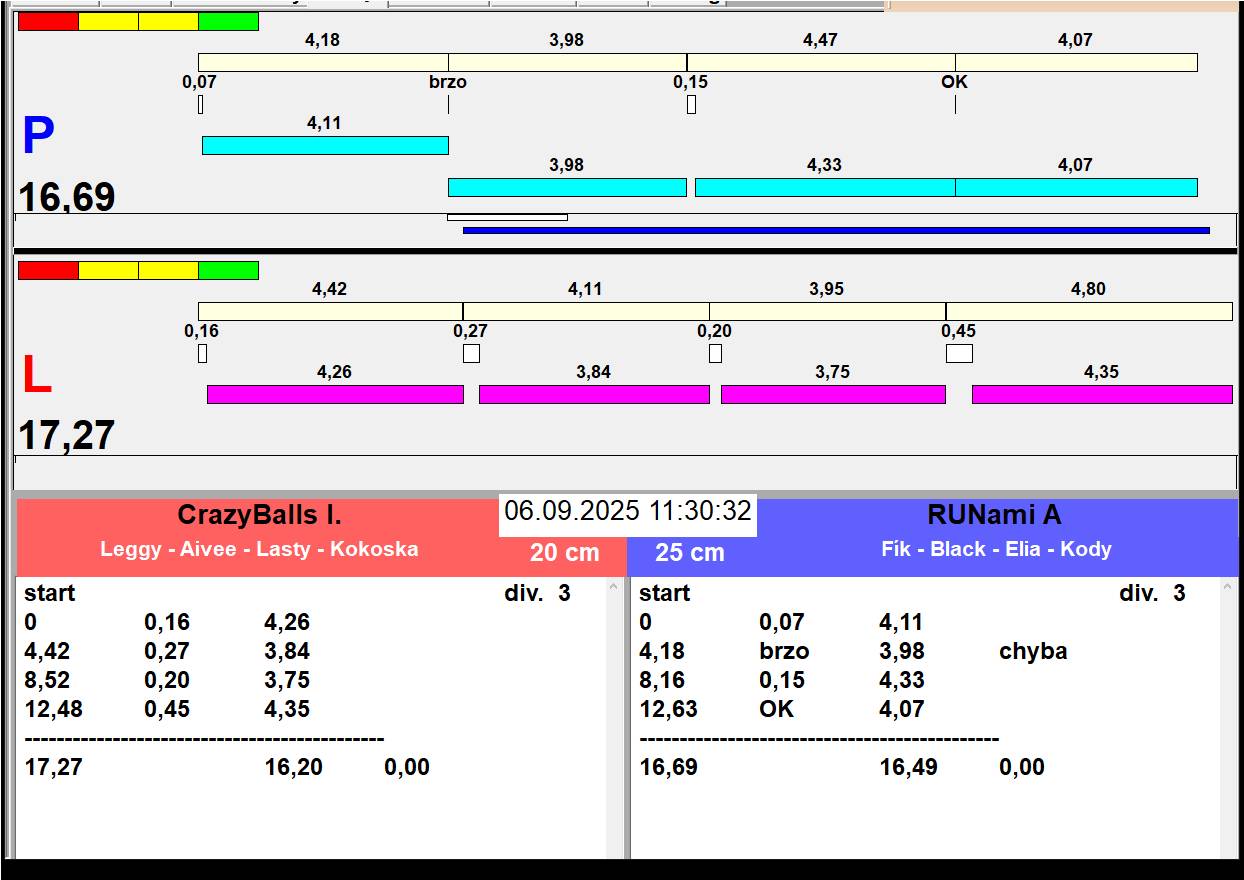Screen dimensions: 1244x880
Task: Click 'div. 3' in the CrazyBalls results panel
Action: (x=537, y=593)
